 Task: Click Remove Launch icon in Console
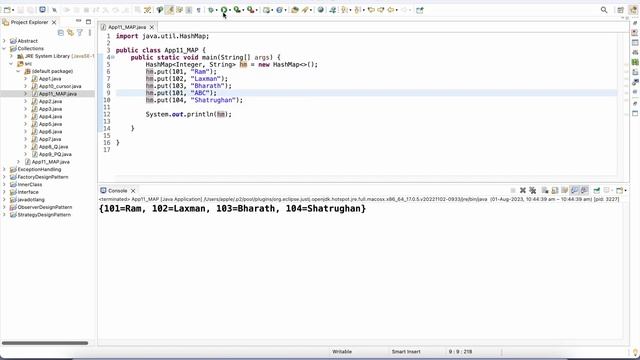[523, 190]
